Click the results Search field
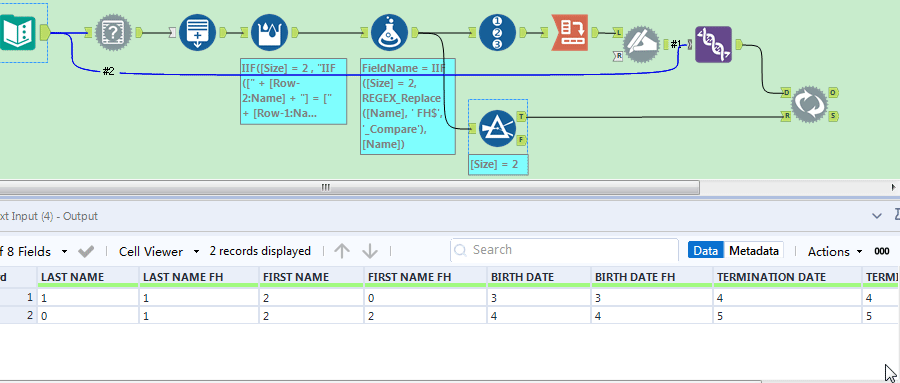This screenshot has height=383, width=900. pyautogui.click(x=564, y=250)
